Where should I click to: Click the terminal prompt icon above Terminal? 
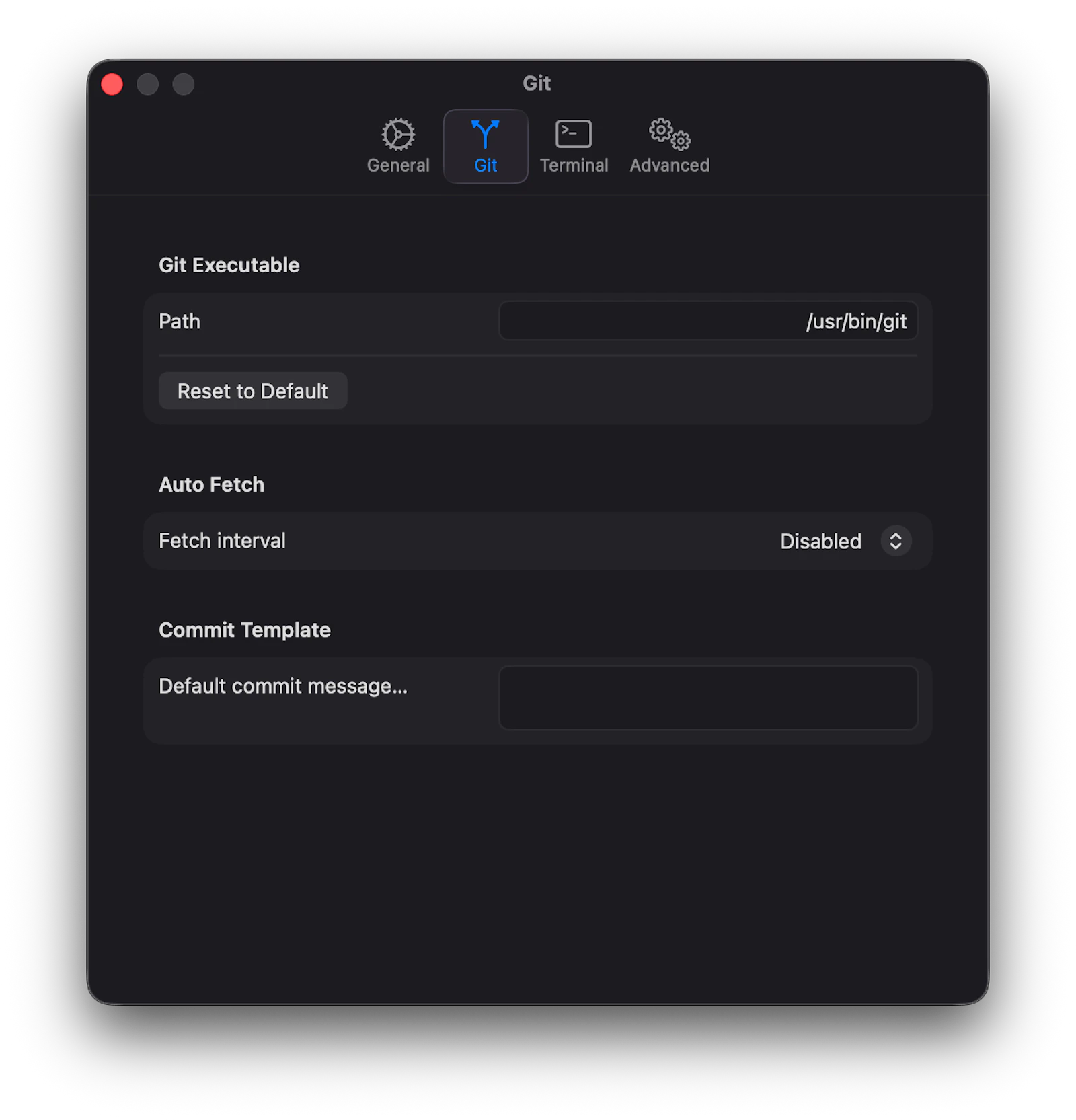point(574,133)
